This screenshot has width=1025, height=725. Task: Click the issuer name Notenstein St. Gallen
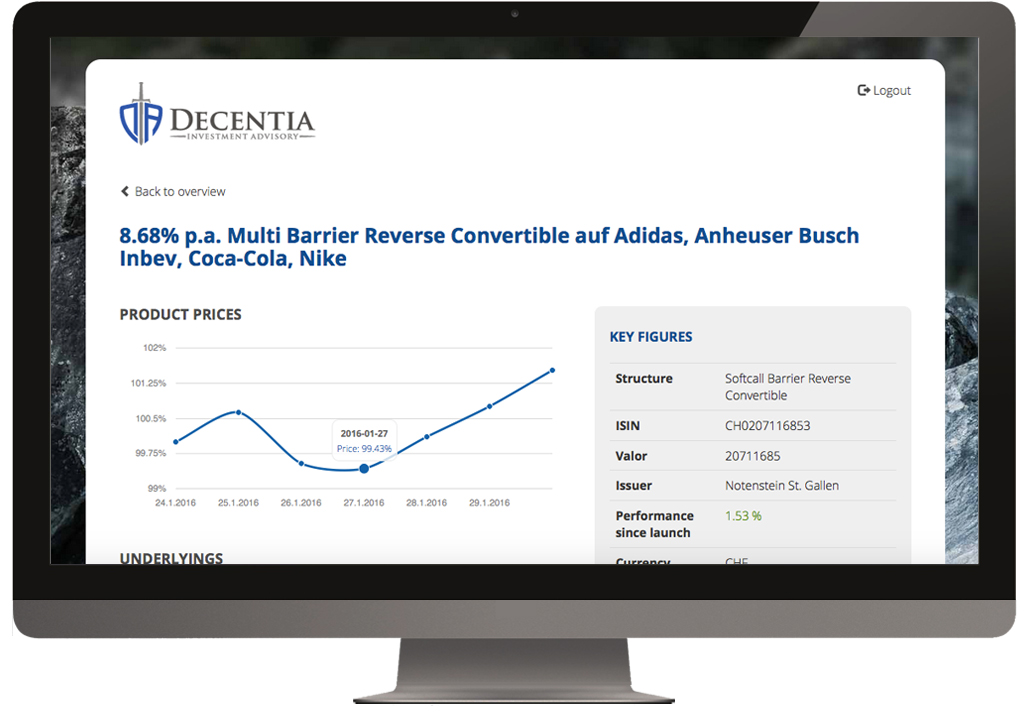[x=781, y=486]
